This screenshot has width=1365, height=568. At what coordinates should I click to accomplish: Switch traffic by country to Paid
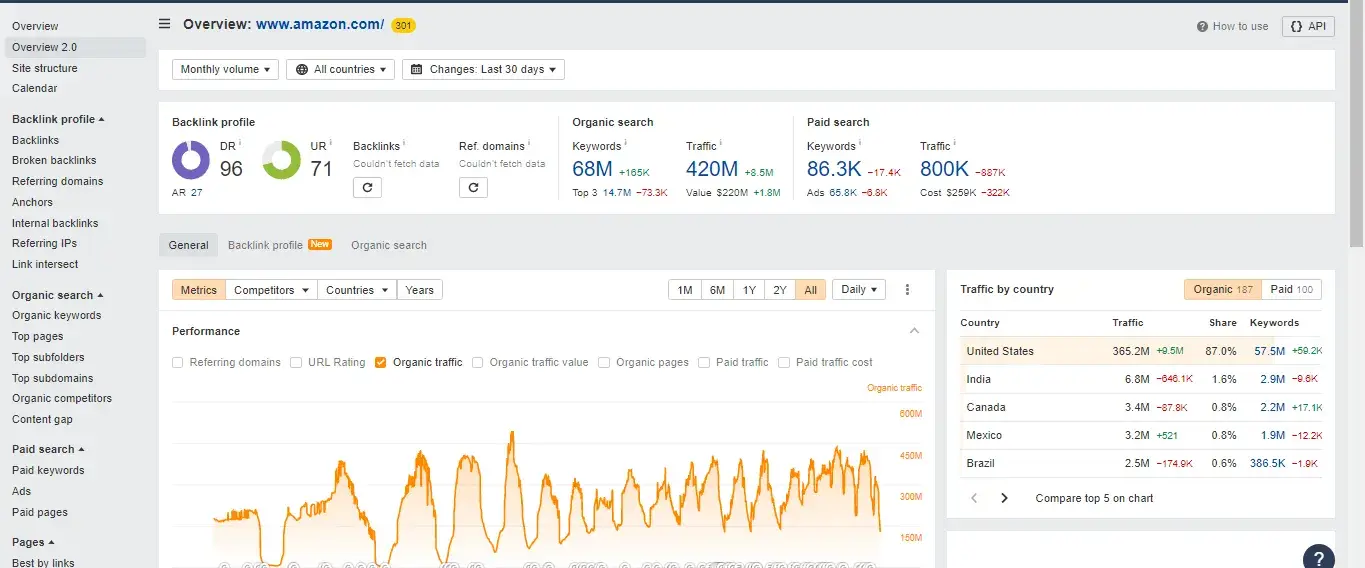(x=1292, y=289)
